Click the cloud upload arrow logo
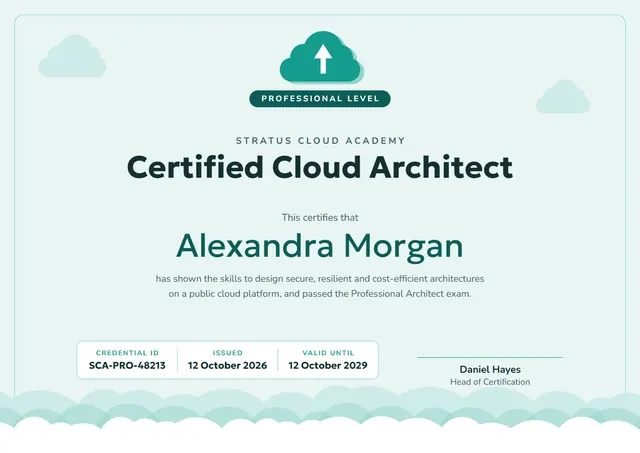The height and width of the screenshot is (453, 640). point(321,58)
